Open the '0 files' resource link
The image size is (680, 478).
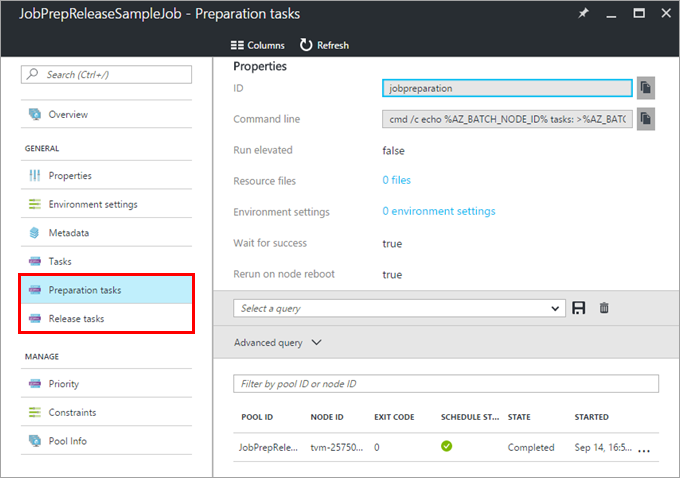pos(396,181)
